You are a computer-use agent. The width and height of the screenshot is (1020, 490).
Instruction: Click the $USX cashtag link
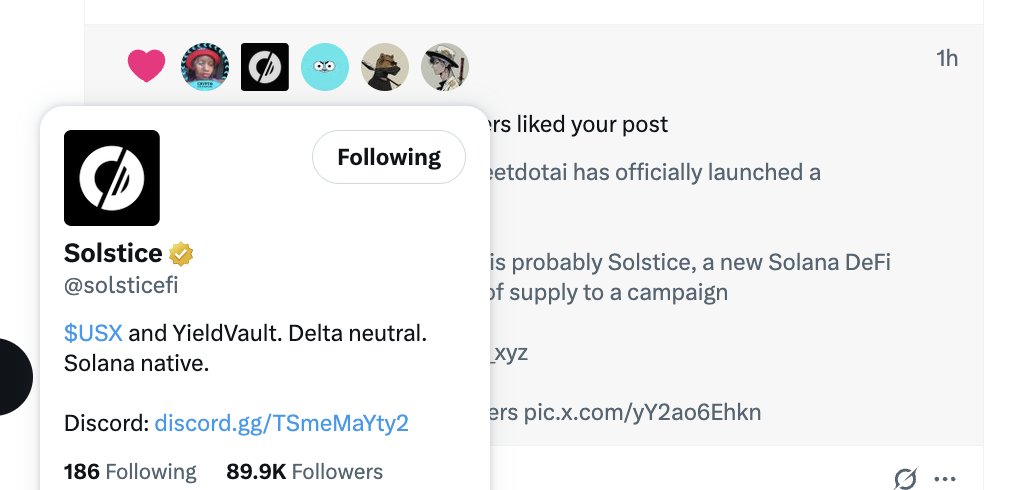point(93,334)
